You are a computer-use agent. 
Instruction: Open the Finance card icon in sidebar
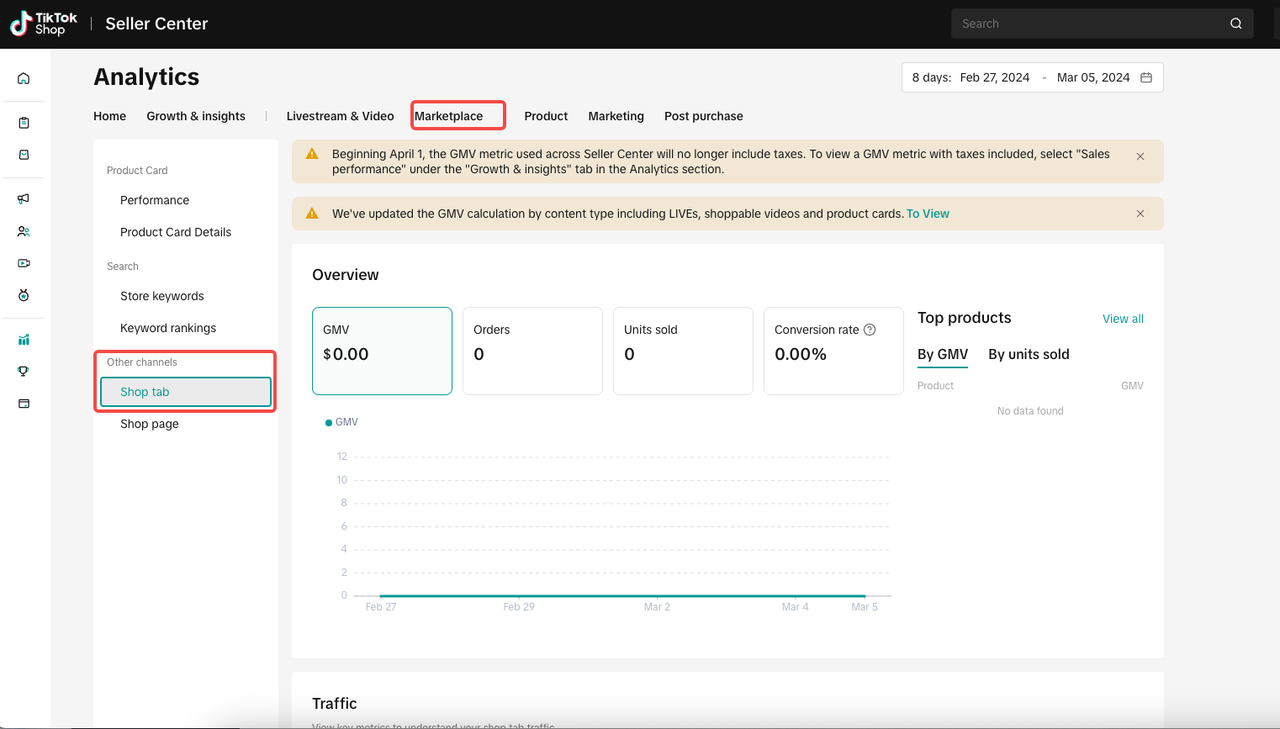pos(24,403)
